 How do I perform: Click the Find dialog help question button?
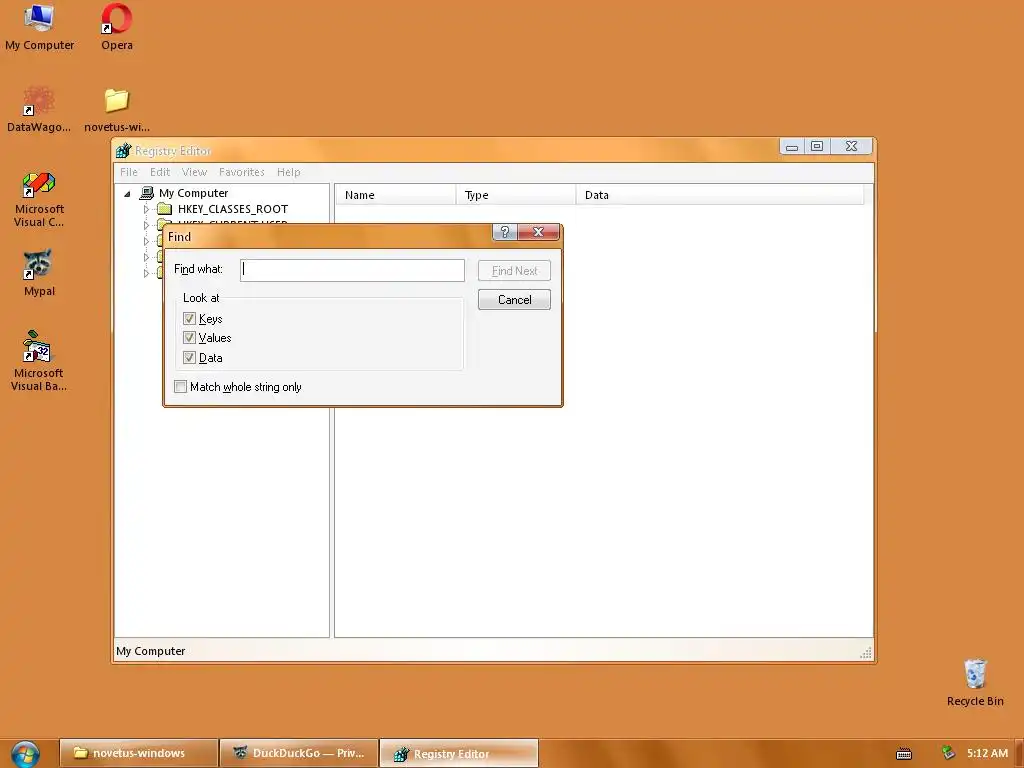click(505, 232)
